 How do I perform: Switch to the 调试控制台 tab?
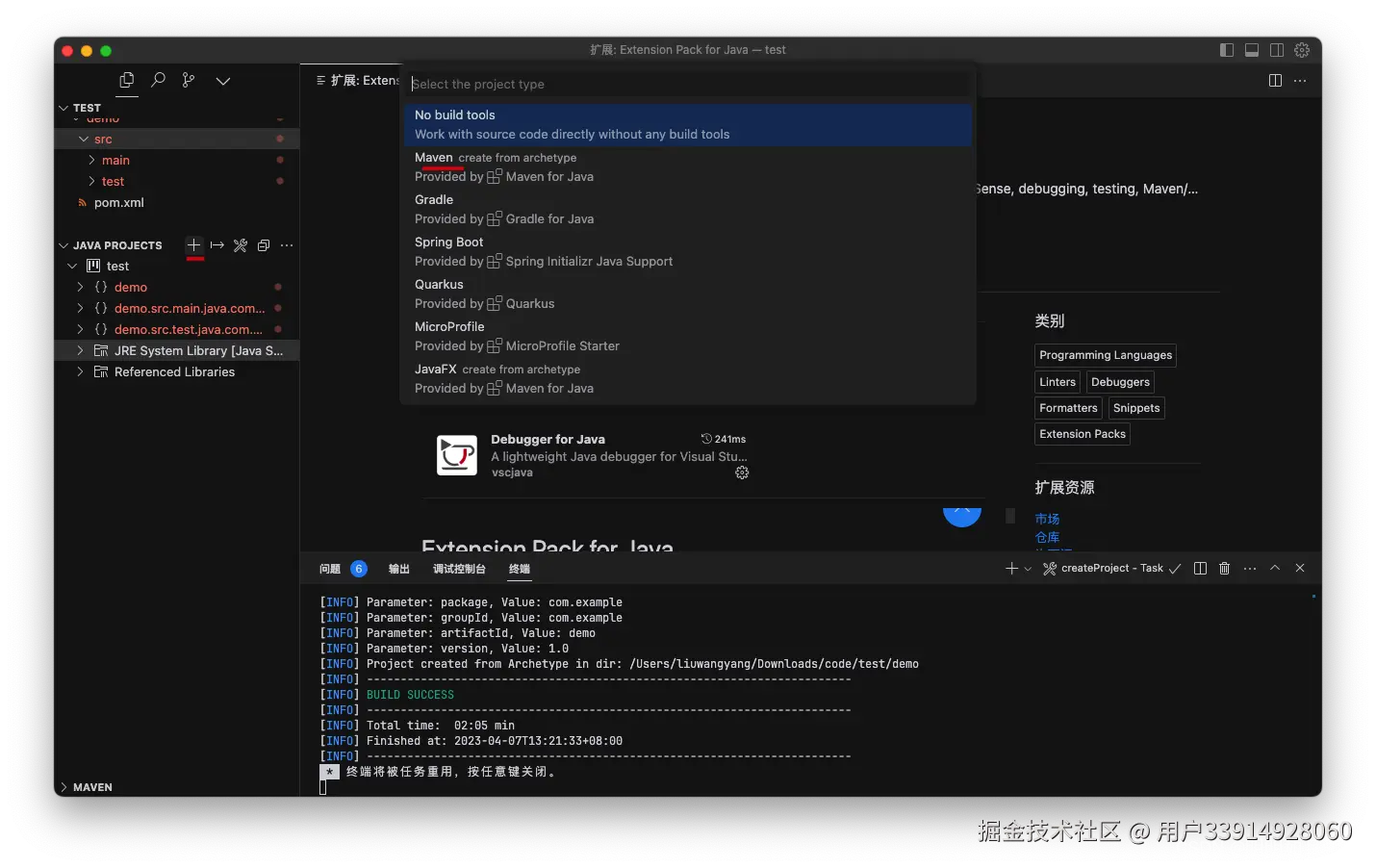click(x=459, y=569)
